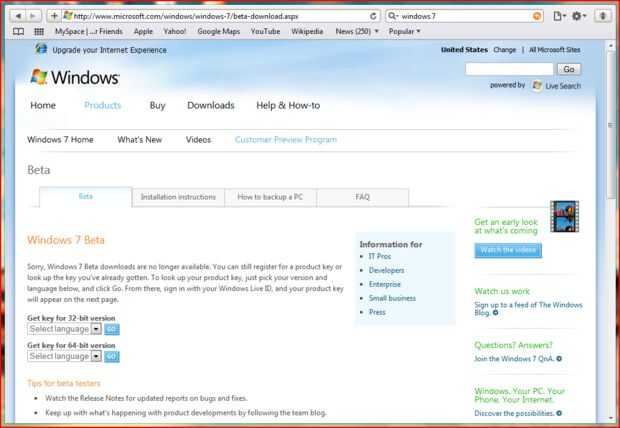
Task: Open What's New subnav link
Action: tap(140, 140)
